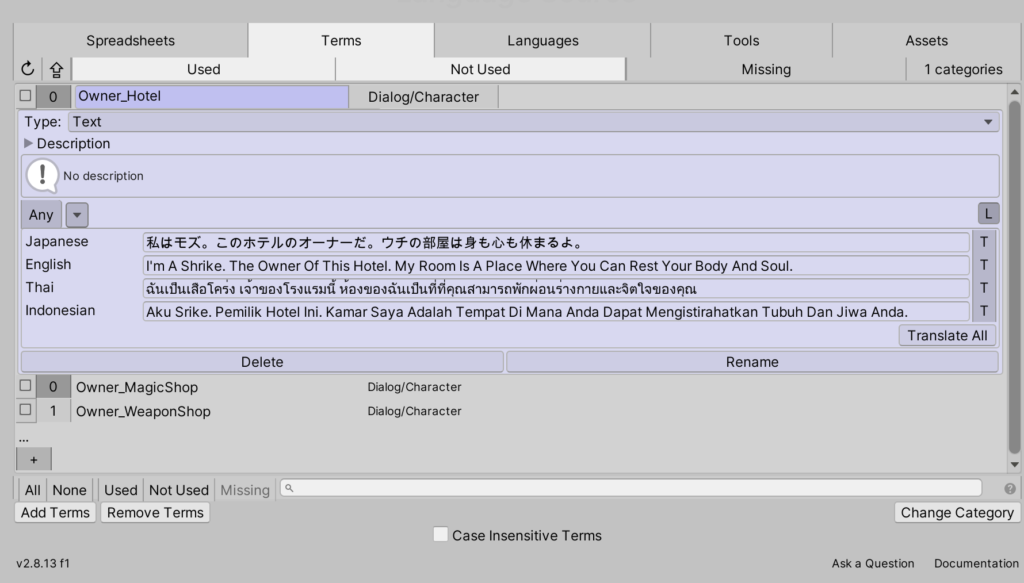The image size is (1024, 583).
Task: Click the upload arrow icon beside refresh
Action: (56, 69)
